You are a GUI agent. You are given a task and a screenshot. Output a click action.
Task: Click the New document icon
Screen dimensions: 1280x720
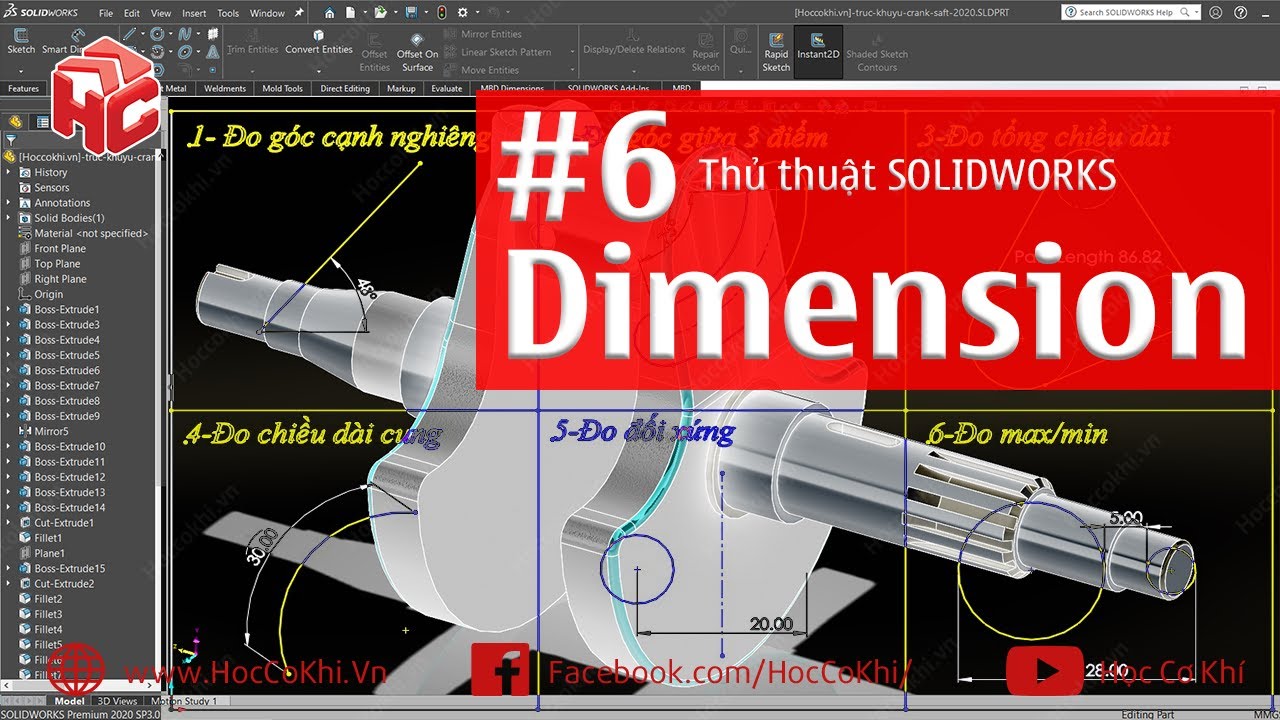point(350,12)
